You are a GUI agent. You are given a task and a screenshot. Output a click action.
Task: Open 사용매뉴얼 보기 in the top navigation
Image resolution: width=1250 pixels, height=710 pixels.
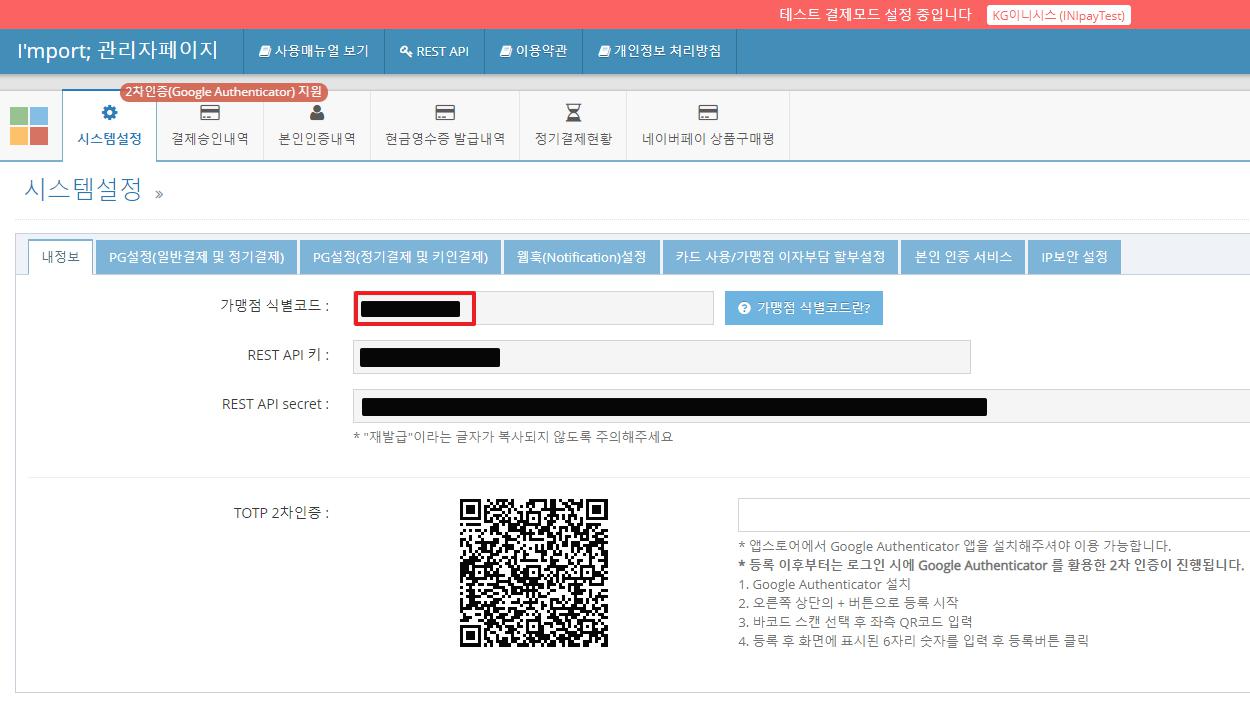click(313, 51)
